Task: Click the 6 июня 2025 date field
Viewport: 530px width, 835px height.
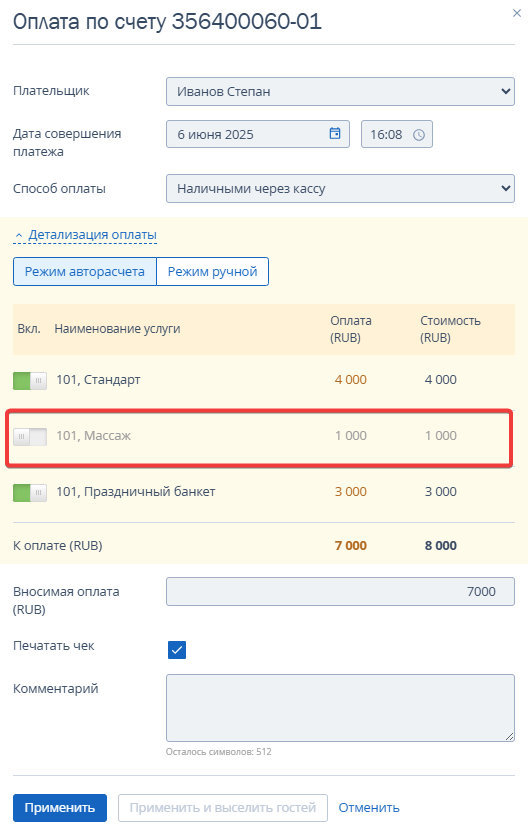Action: [x=258, y=134]
